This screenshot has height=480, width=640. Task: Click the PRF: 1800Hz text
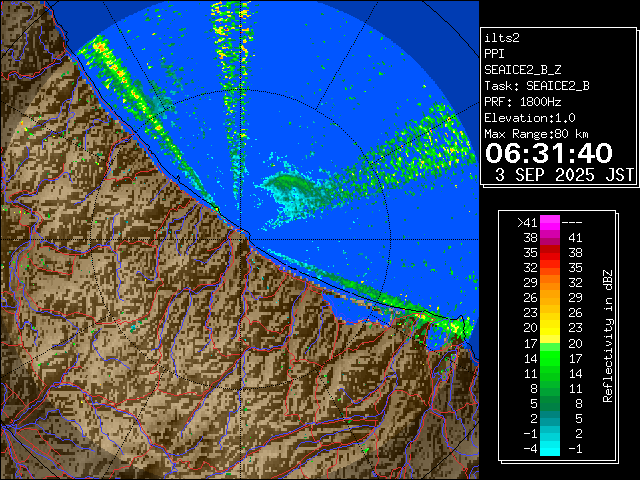pos(522,102)
